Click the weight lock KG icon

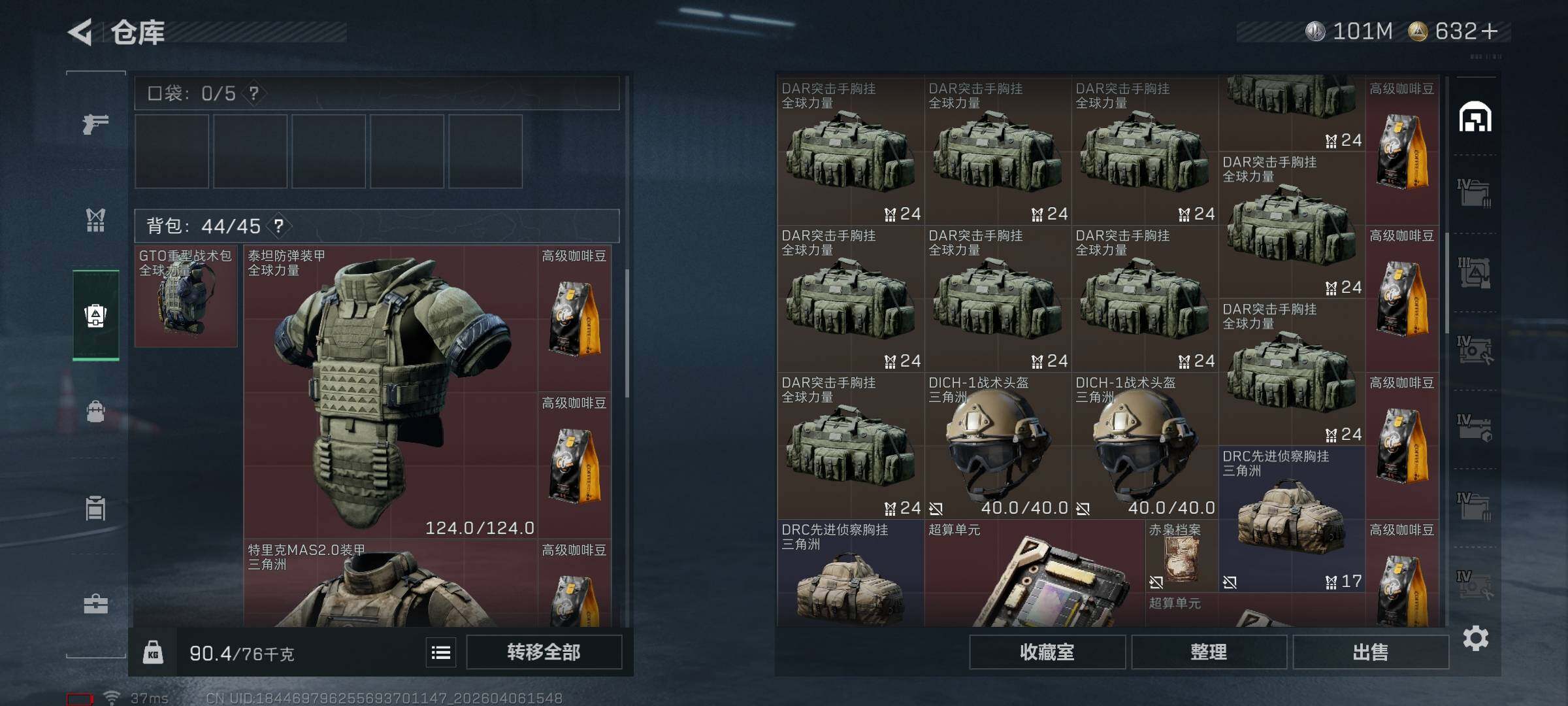pyautogui.click(x=153, y=652)
